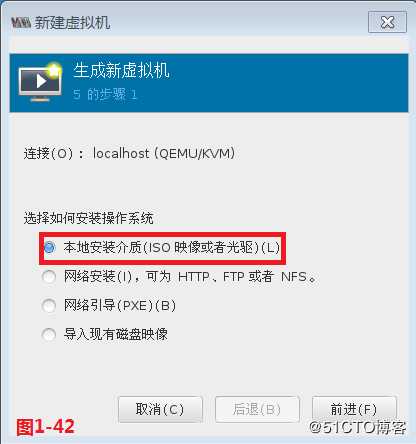This screenshot has height=444, width=416.
Task: Click the 取消(C) button
Action: [160, 409]
